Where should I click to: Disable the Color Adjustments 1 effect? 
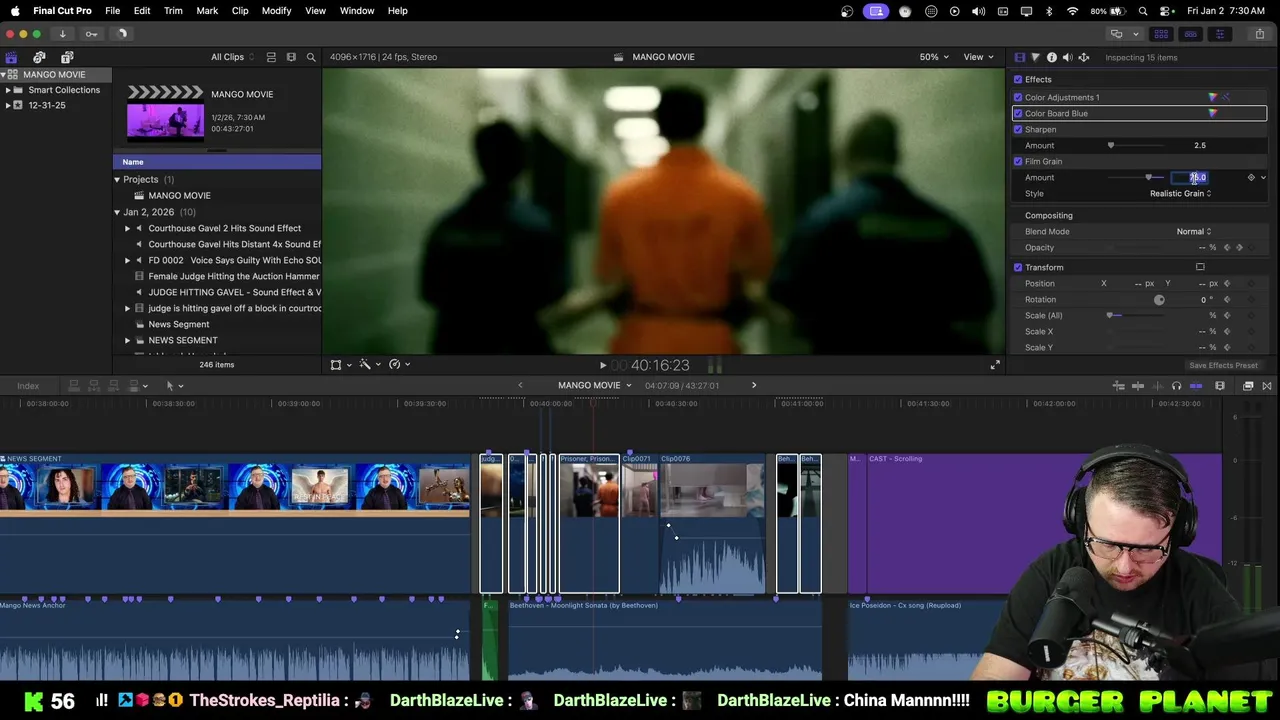1018,97
